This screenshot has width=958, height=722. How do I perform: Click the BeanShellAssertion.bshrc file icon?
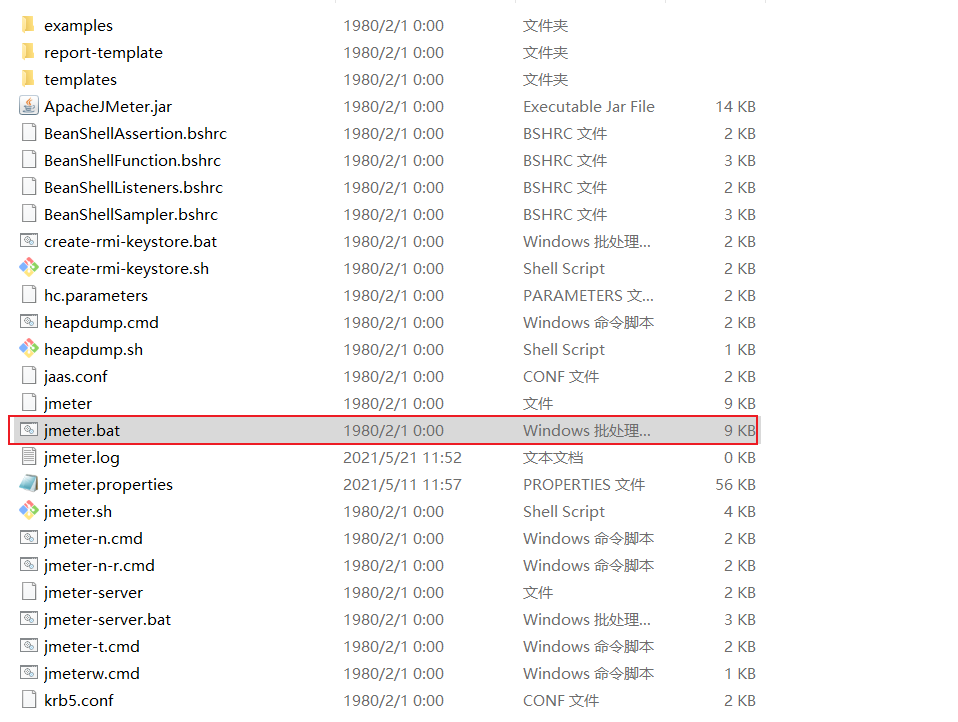(x=29, y=133)
